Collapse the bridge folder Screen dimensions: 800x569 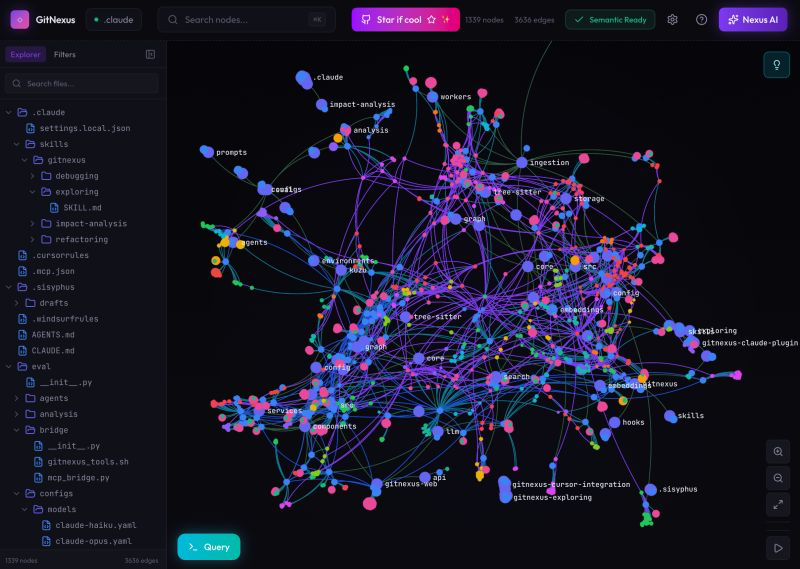coord(16,430)
